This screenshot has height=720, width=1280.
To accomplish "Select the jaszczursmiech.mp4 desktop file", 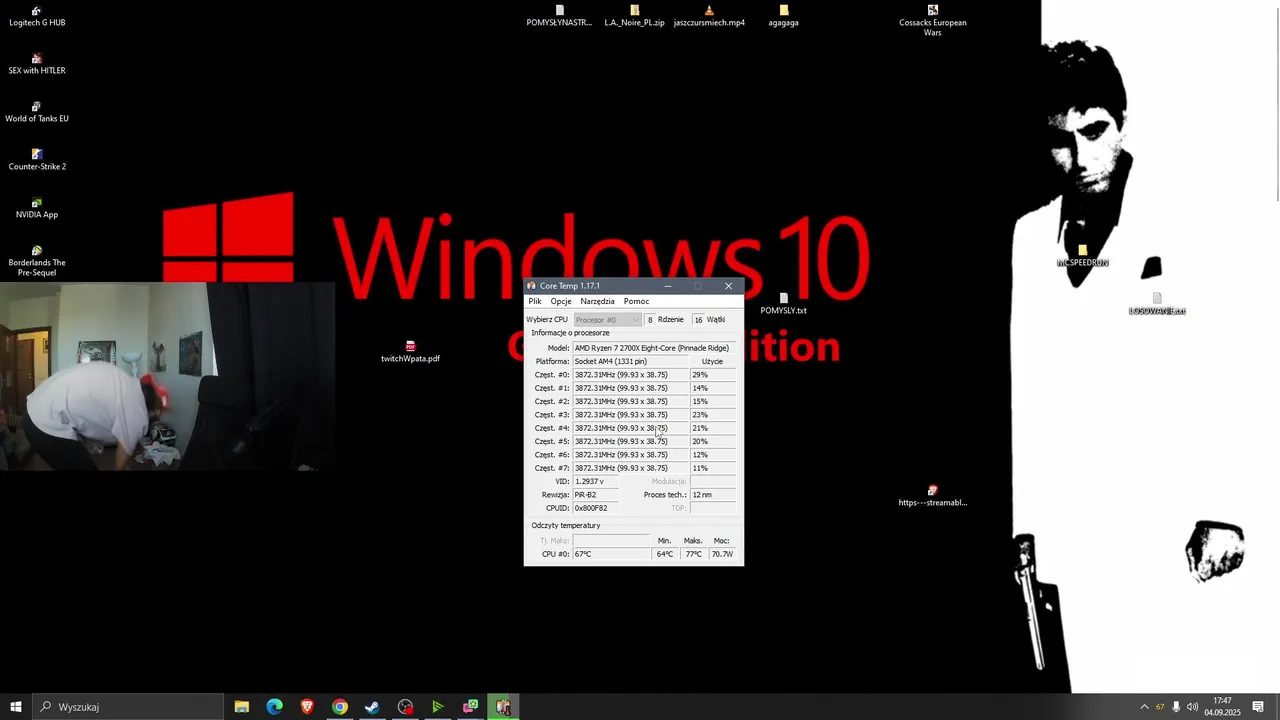I will (x=709, y=16).
